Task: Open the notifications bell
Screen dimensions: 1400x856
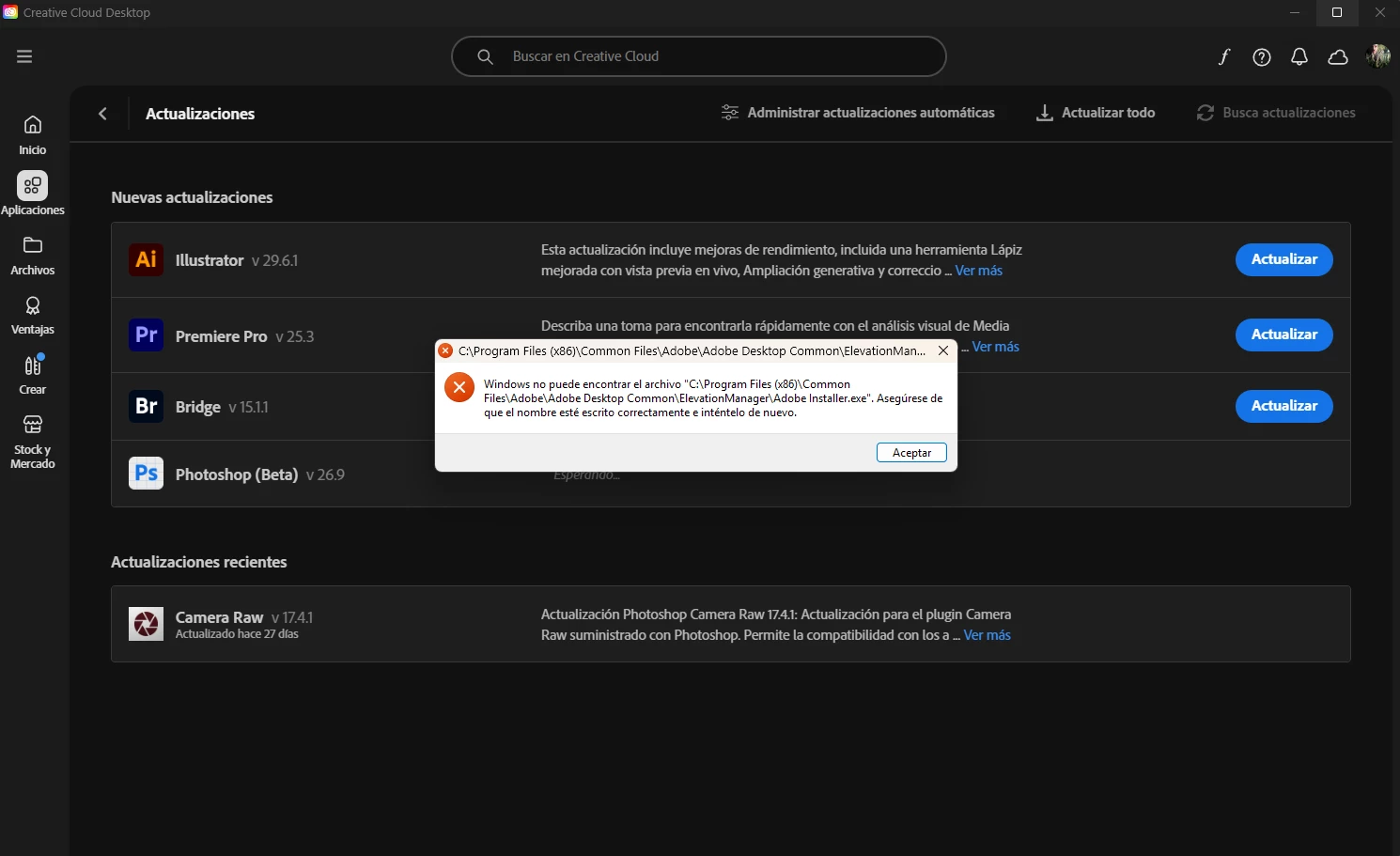Action: (1299, 57)
